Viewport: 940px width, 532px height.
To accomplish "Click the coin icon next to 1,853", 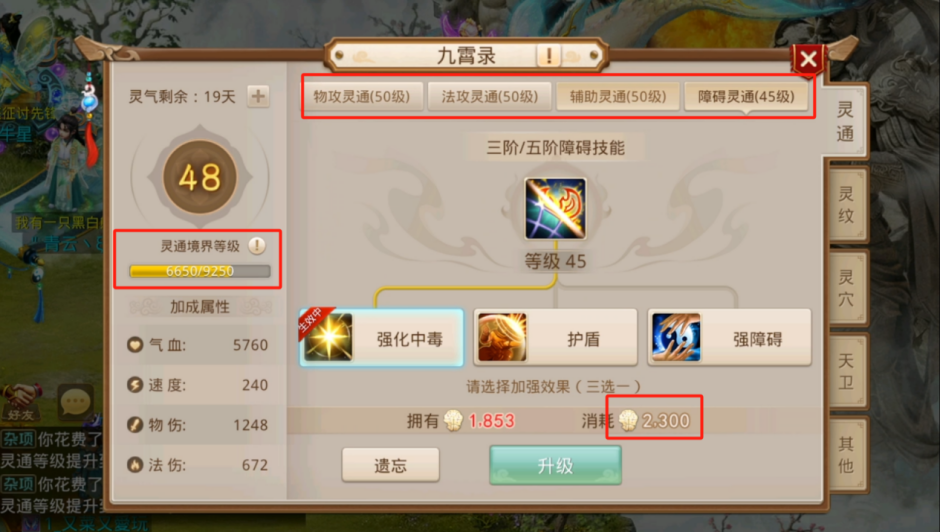I will (453, 420).
